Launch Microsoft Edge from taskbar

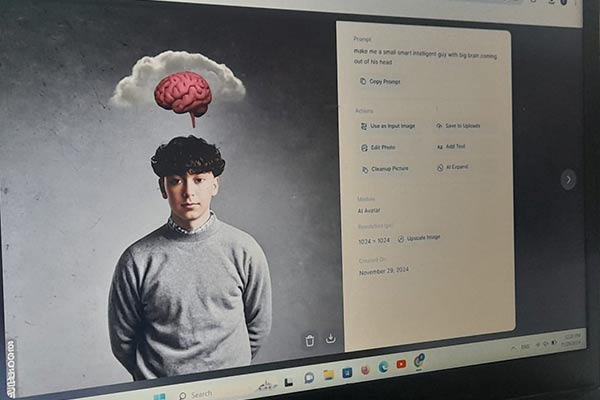[383, 367]
